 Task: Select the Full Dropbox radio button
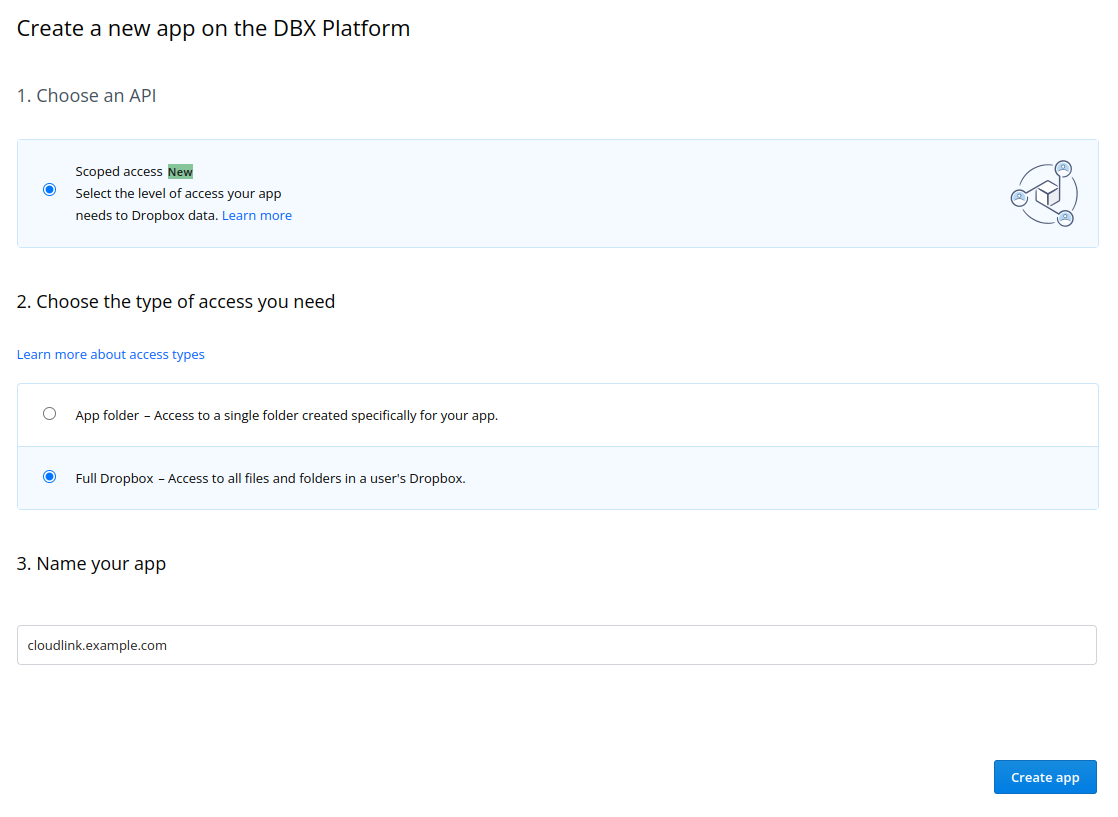click(50, 477)
